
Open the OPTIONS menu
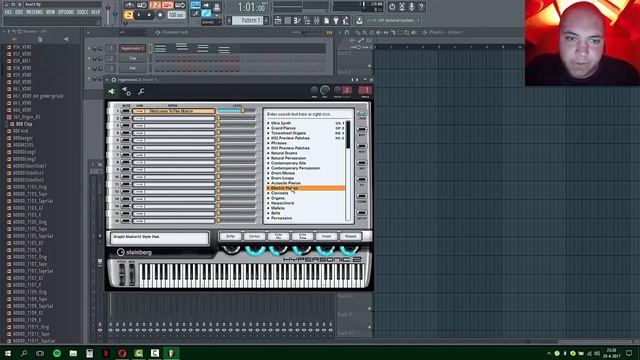(x=66, y=12)
